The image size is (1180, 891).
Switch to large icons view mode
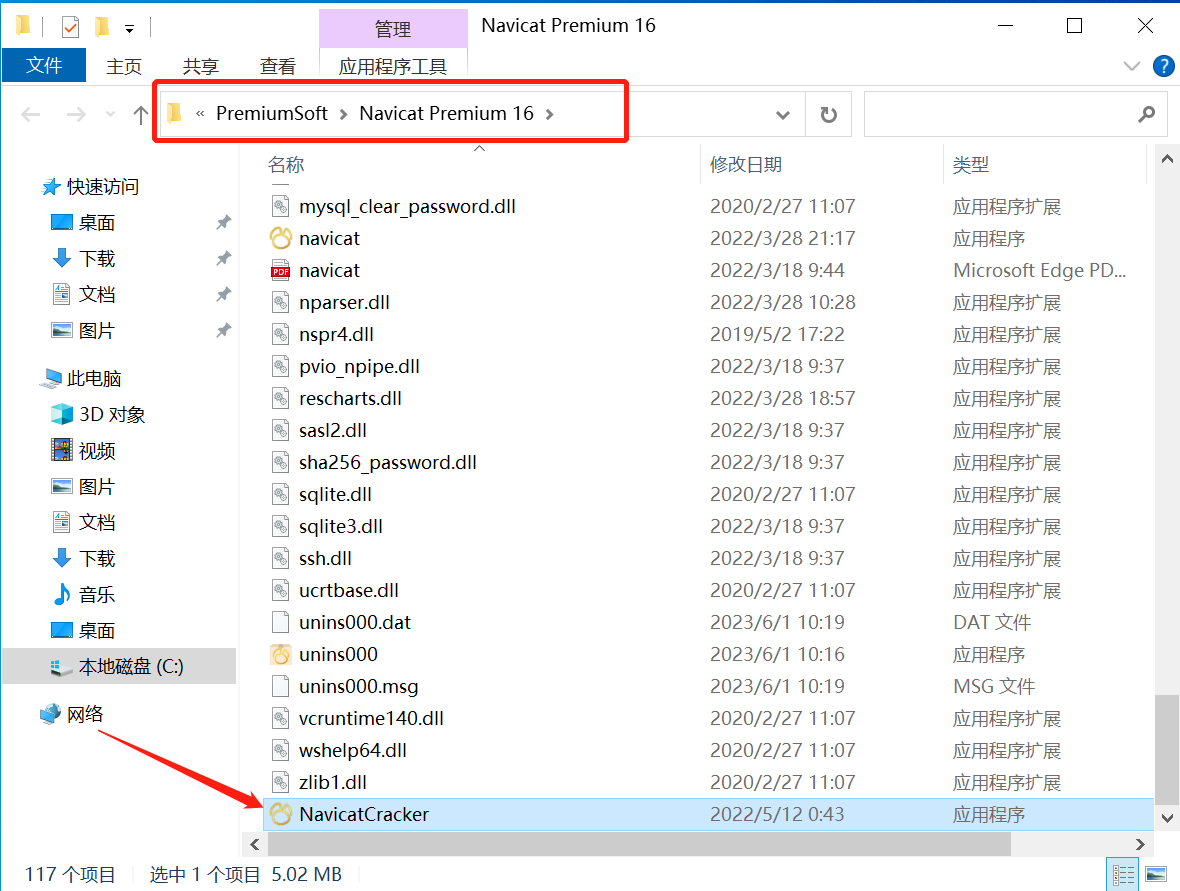pos(1156,874)
